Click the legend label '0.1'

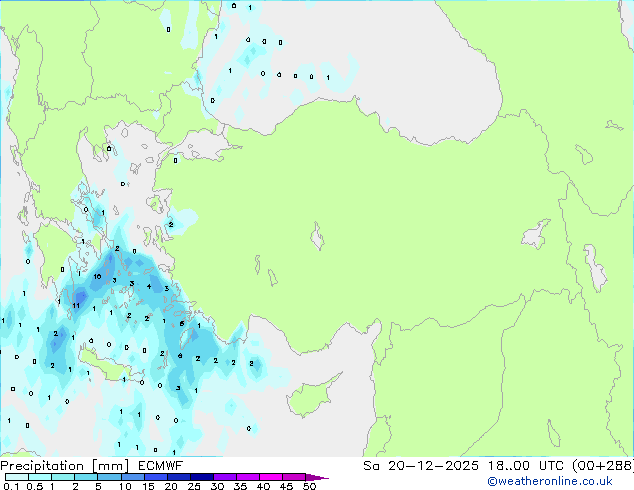pyautogui.click(x=11, y=486)
